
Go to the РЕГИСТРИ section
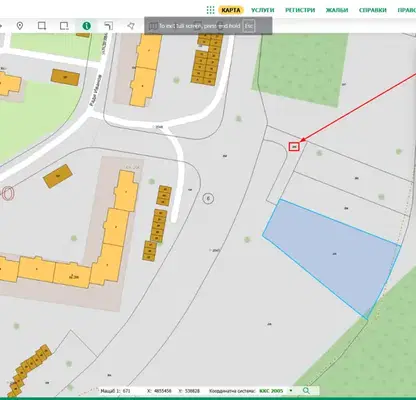[x=300, y=10]
